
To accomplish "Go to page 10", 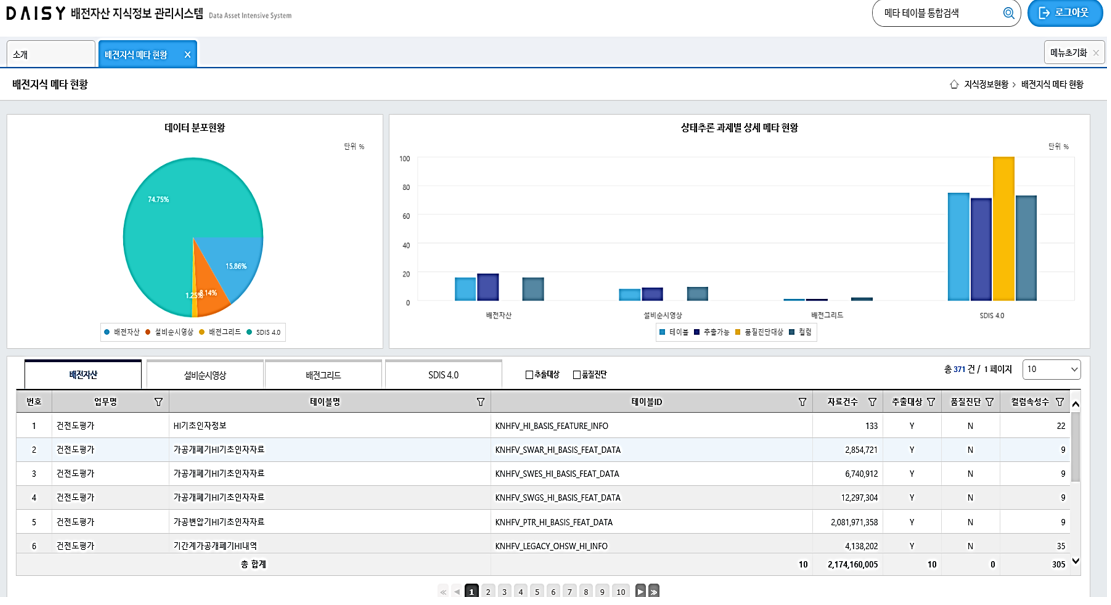I will [x=621, y=592].
